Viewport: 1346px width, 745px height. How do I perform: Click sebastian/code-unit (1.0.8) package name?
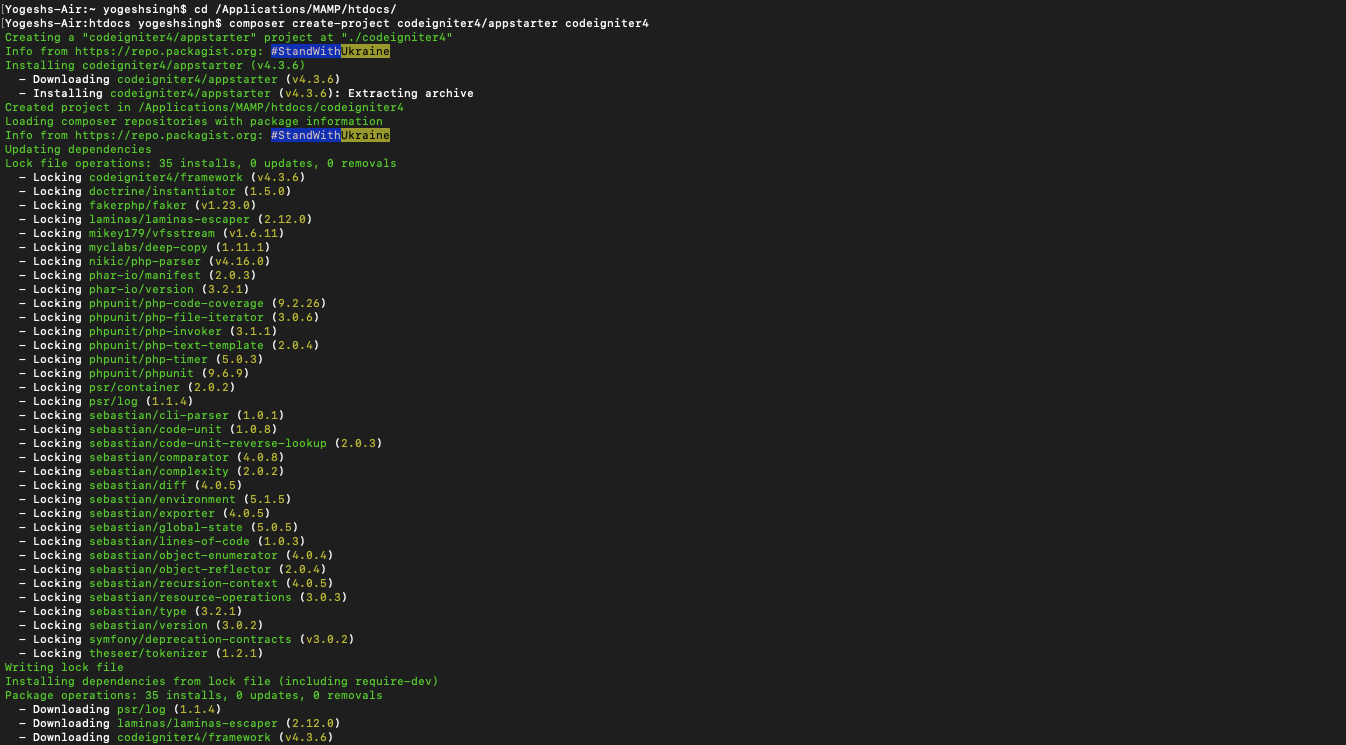[x=156, y=429]
